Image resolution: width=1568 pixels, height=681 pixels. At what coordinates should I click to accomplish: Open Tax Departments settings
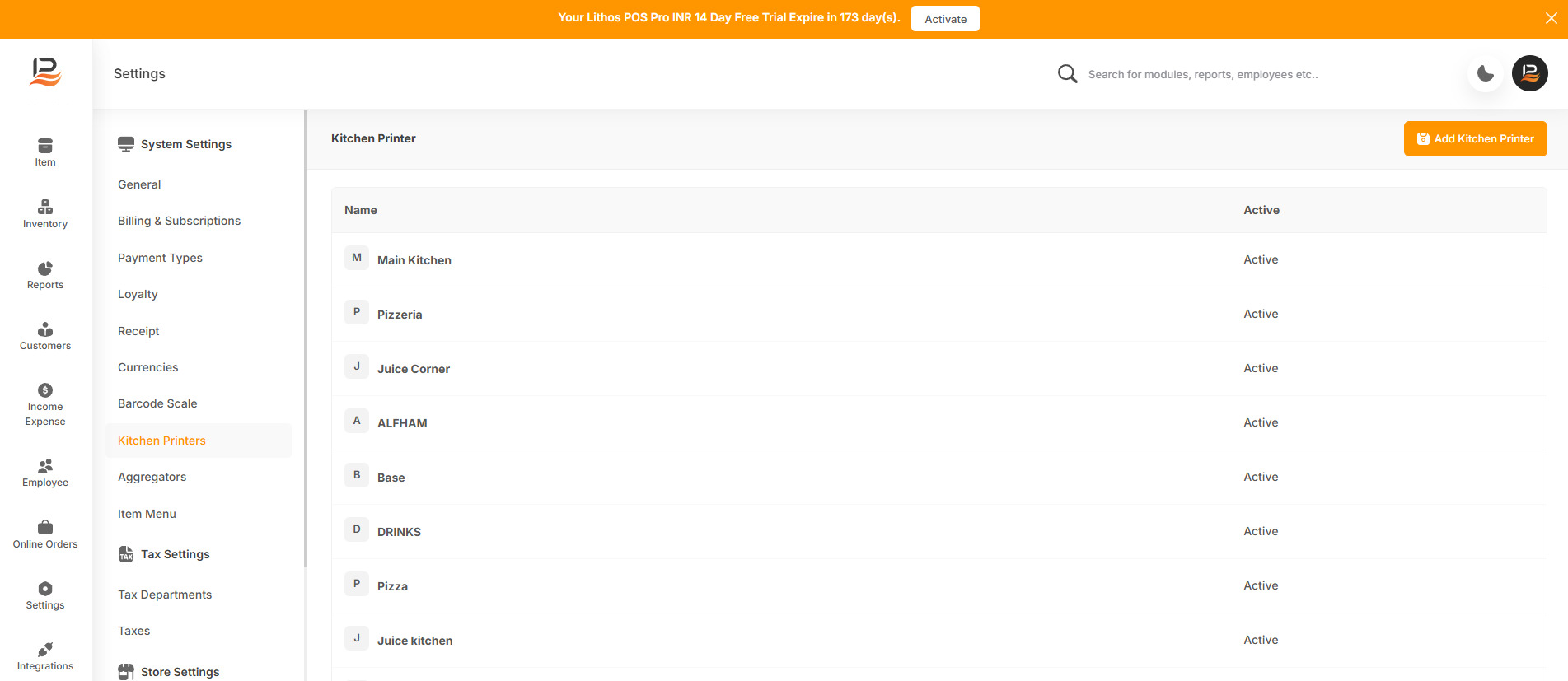coord(165,595)
